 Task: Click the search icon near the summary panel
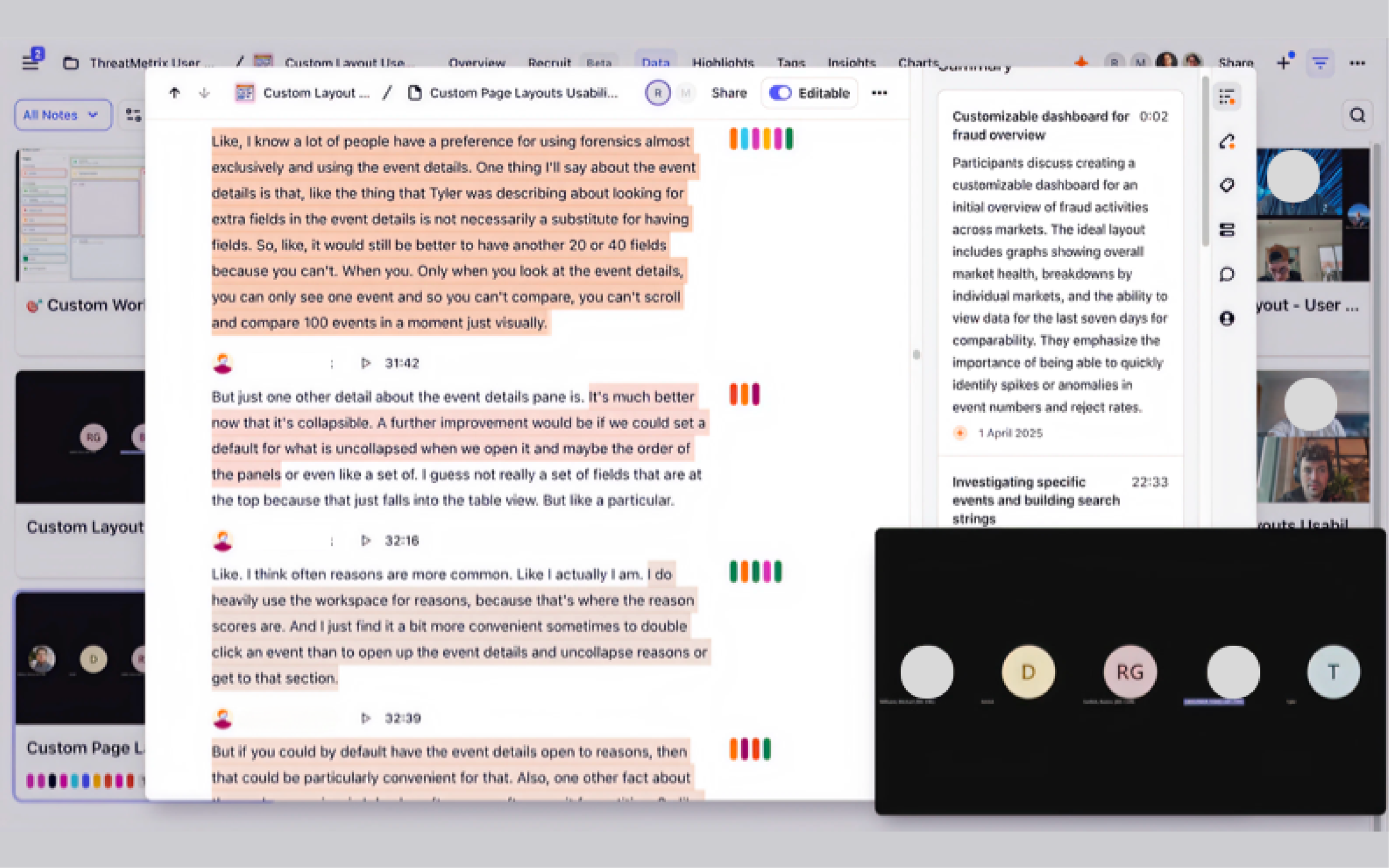pyautogui.click(x=1358, y=114)
